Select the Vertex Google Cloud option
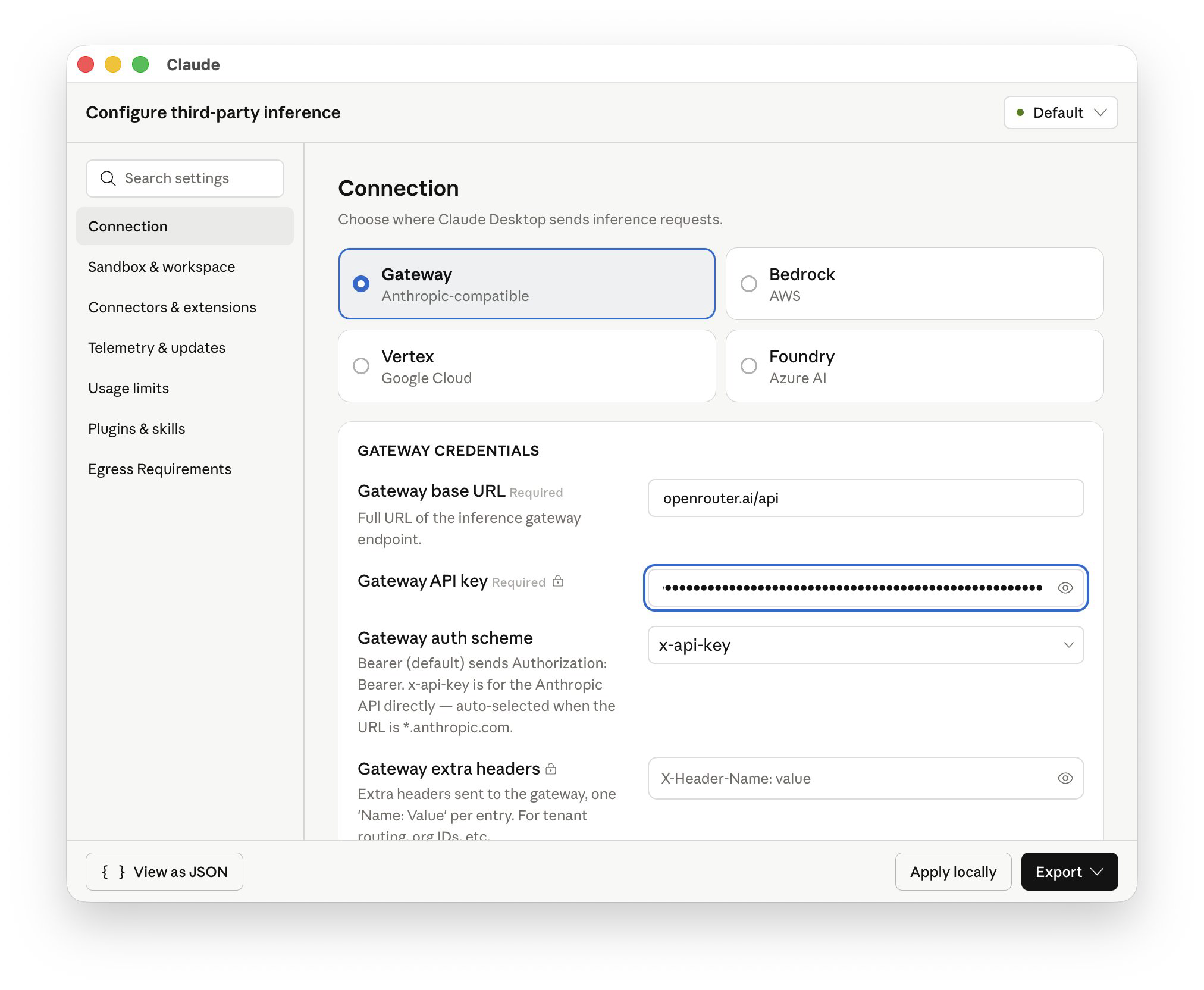 click(361, 366)
